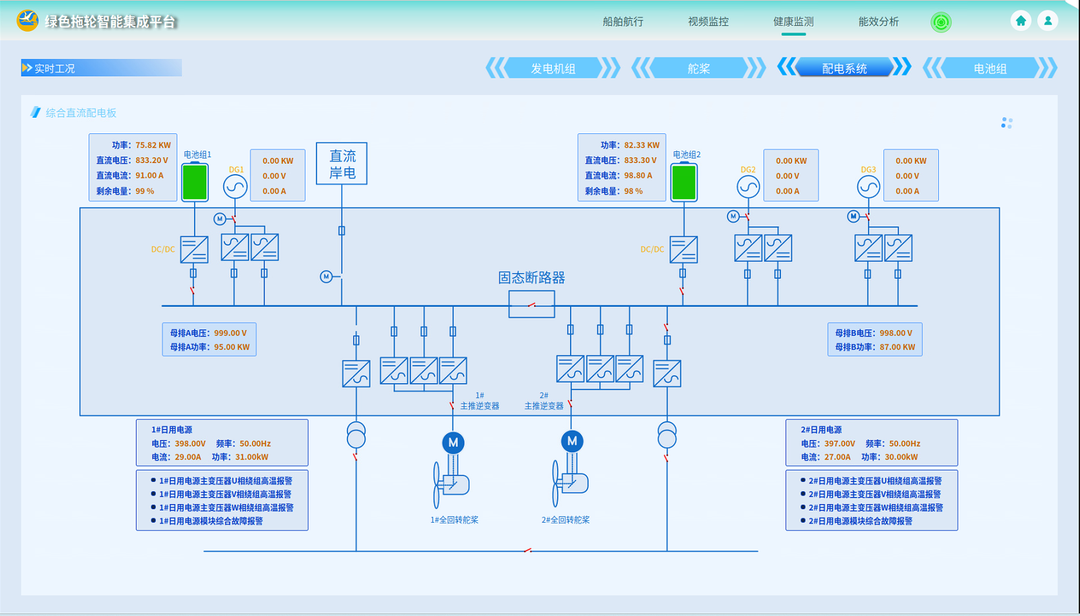Switch to the 舵桨 tab

click(699, 68)
